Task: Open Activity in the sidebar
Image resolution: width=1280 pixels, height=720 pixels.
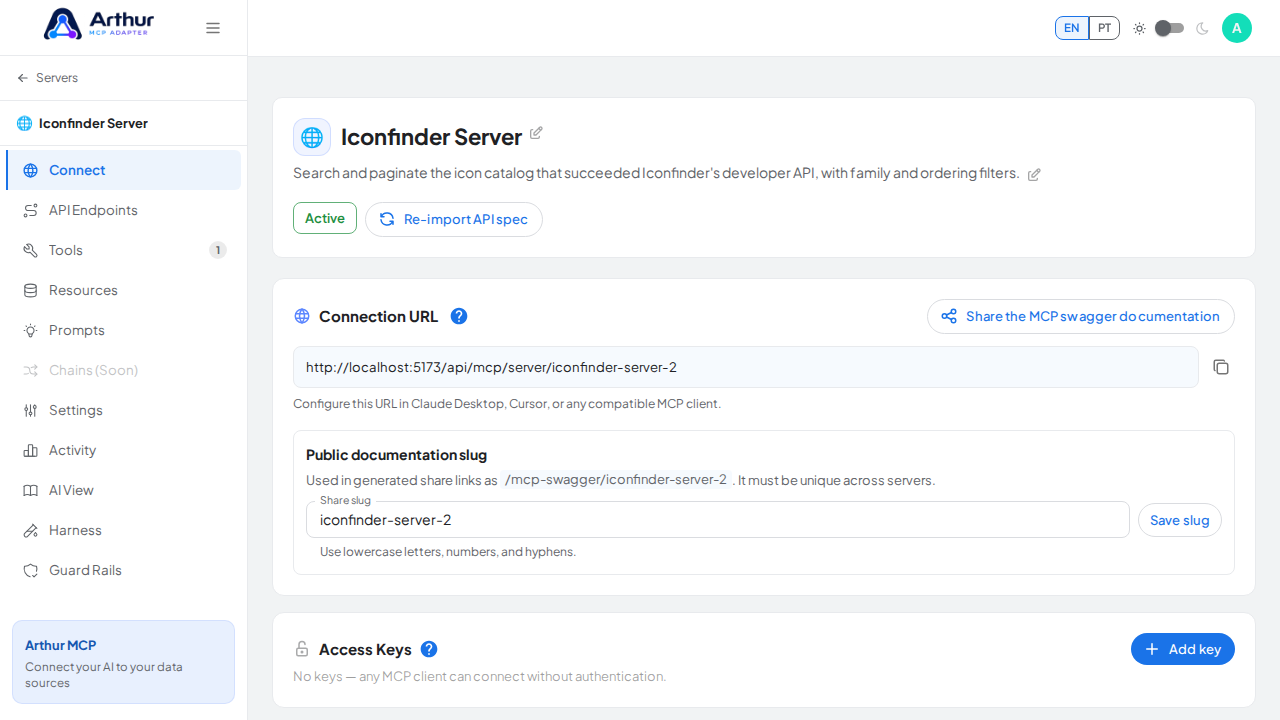Action: click(x=123, y=450)
